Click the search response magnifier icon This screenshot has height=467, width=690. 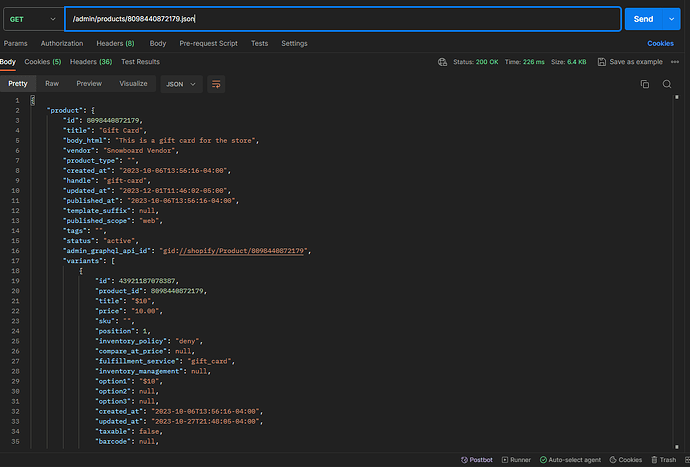pos(667,84)
